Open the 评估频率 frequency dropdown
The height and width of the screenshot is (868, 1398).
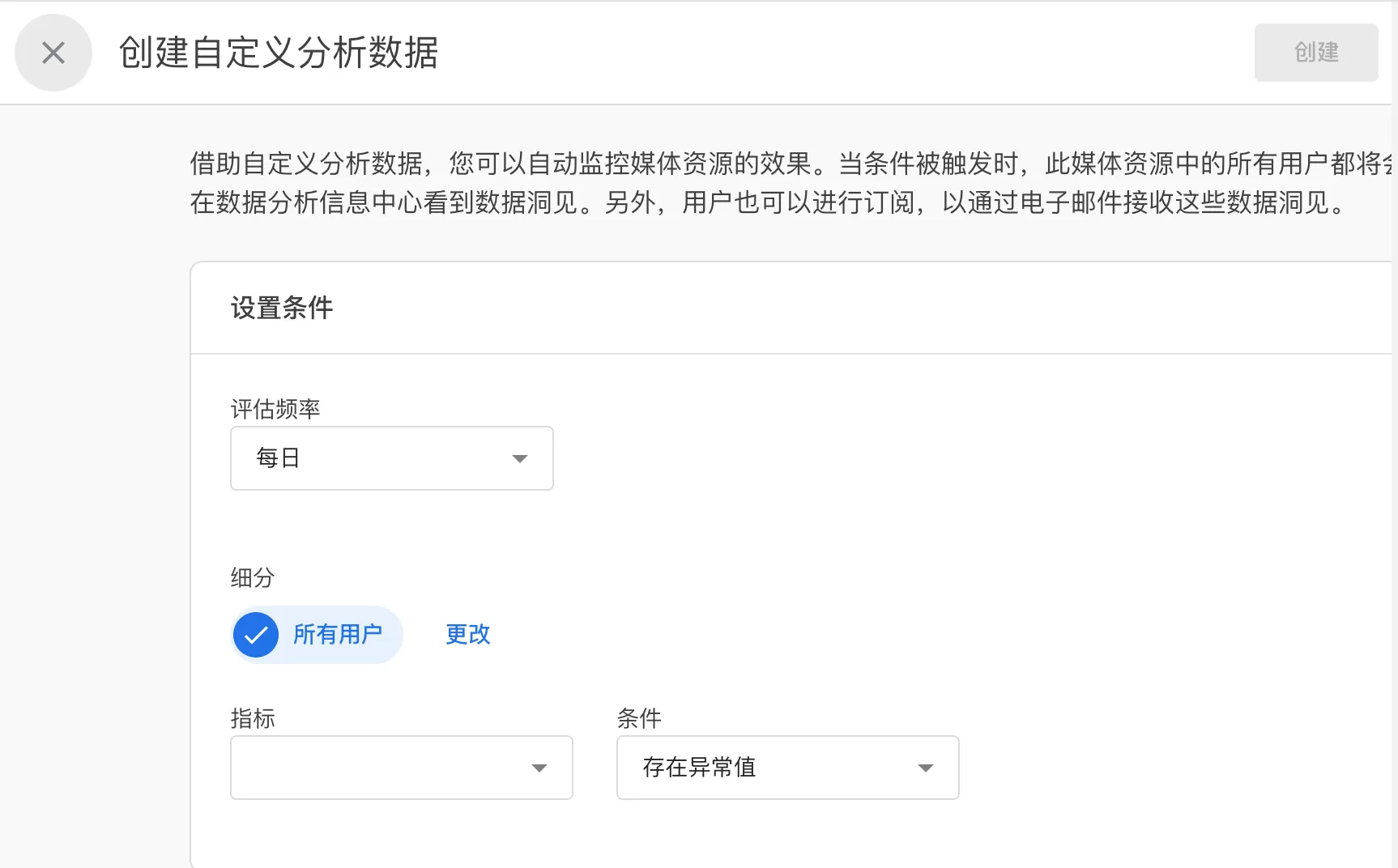(x=391, y=458)
